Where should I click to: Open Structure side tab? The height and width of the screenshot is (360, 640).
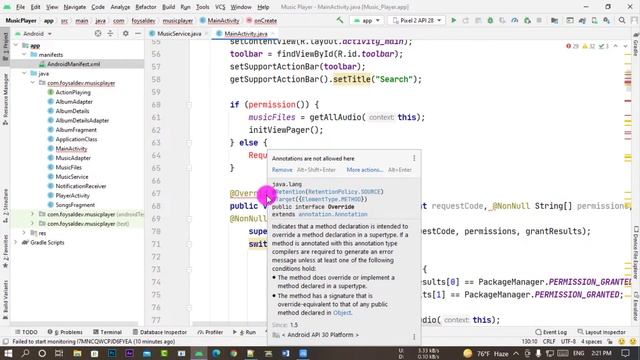pyautogui.click(x=5, y=206)
